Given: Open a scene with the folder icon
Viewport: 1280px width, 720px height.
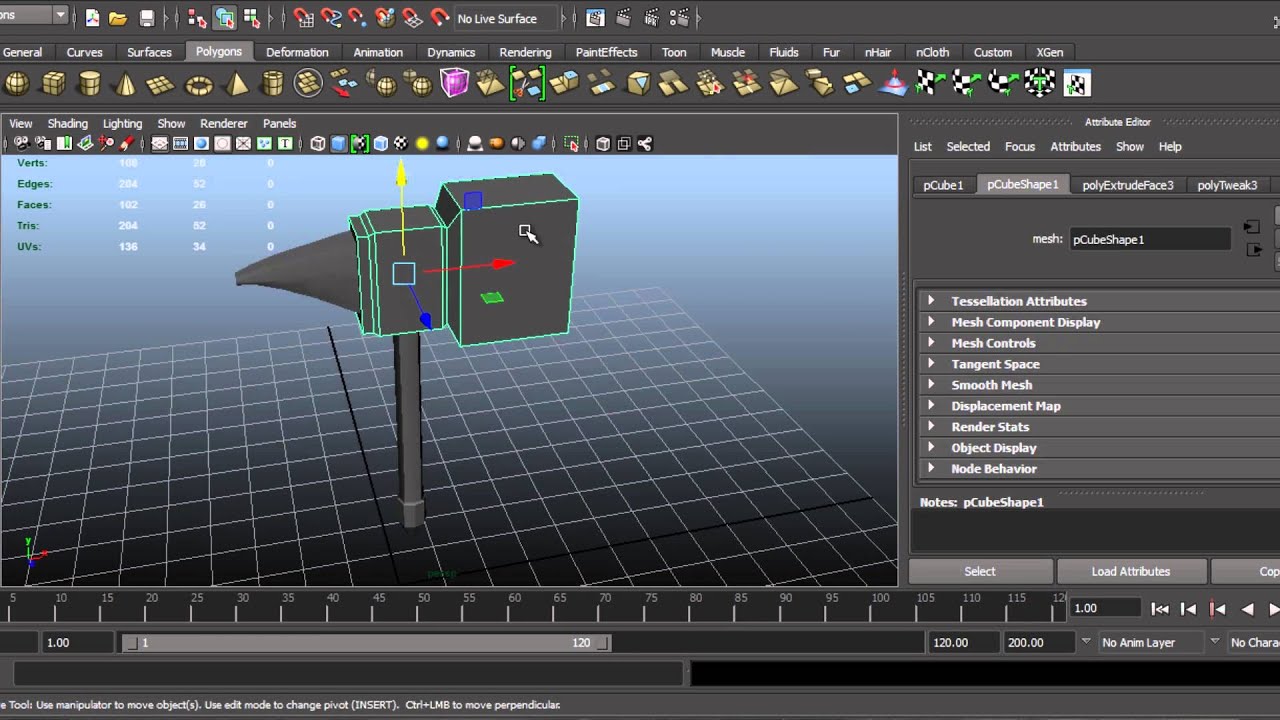Looking at the screenshot, I should point(118,18).
